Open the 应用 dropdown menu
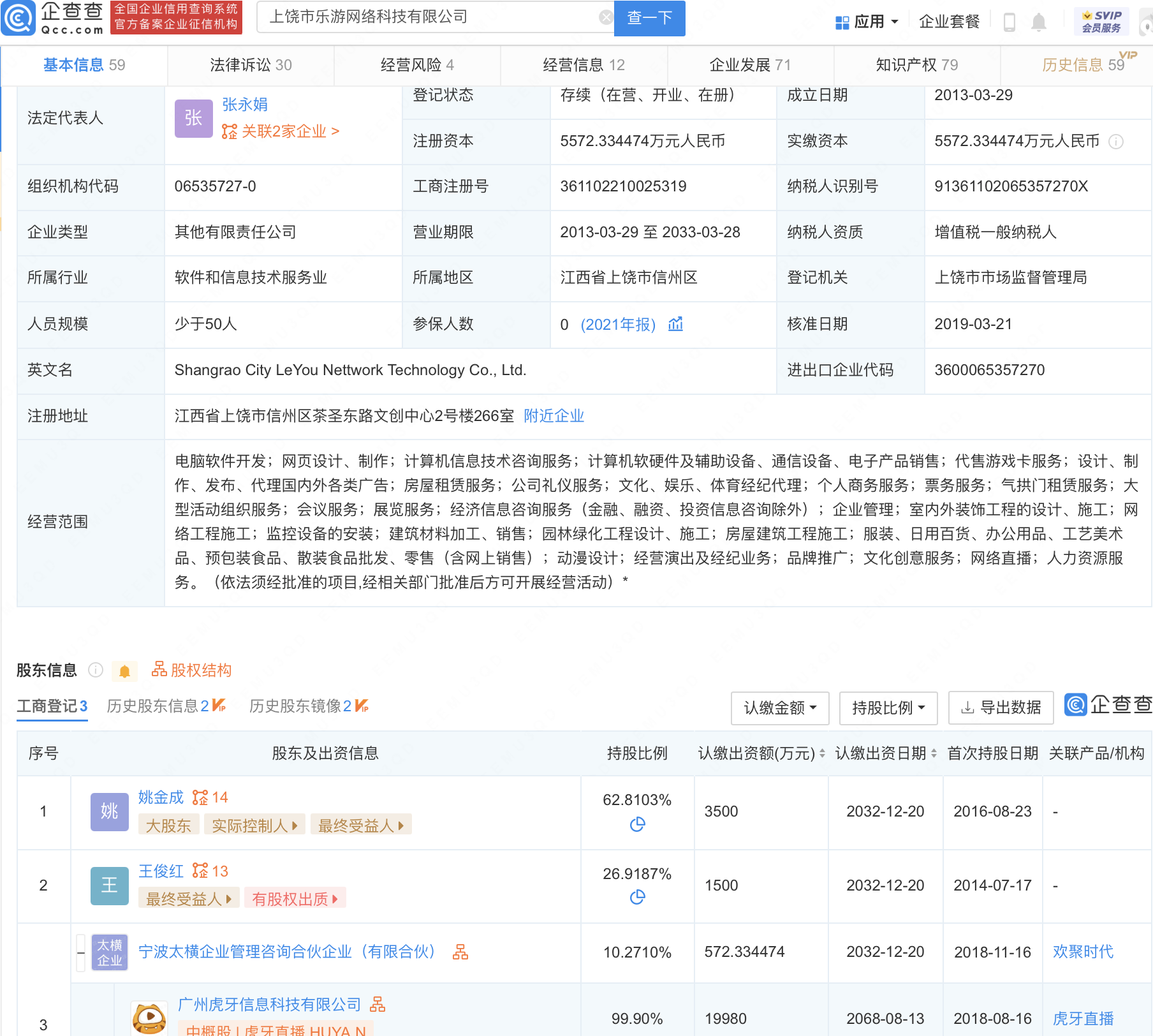Screen dimensions: 1153x1036 click(x=867, y=22)
